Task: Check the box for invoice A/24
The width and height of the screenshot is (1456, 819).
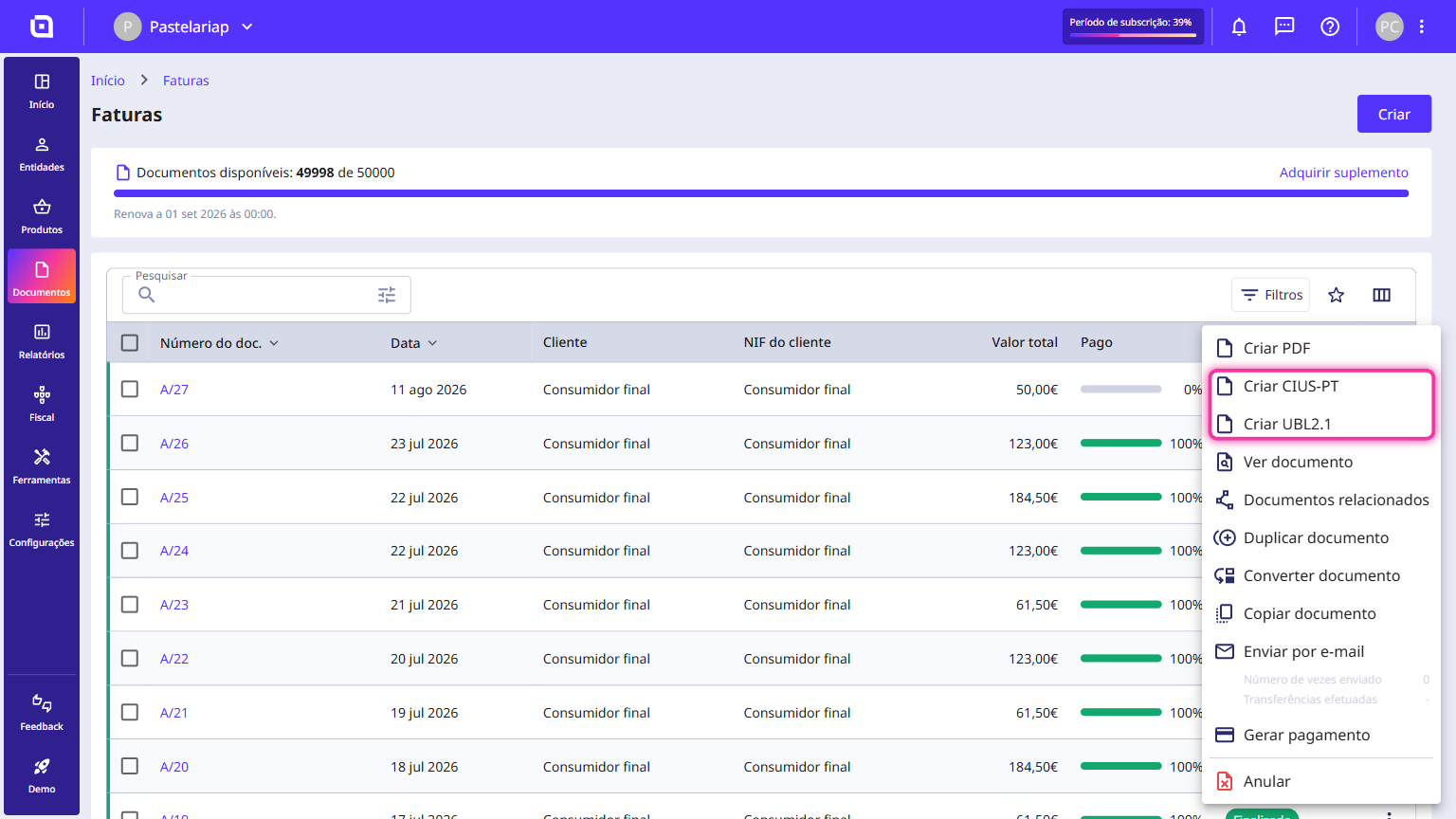Action: point(130,550)
